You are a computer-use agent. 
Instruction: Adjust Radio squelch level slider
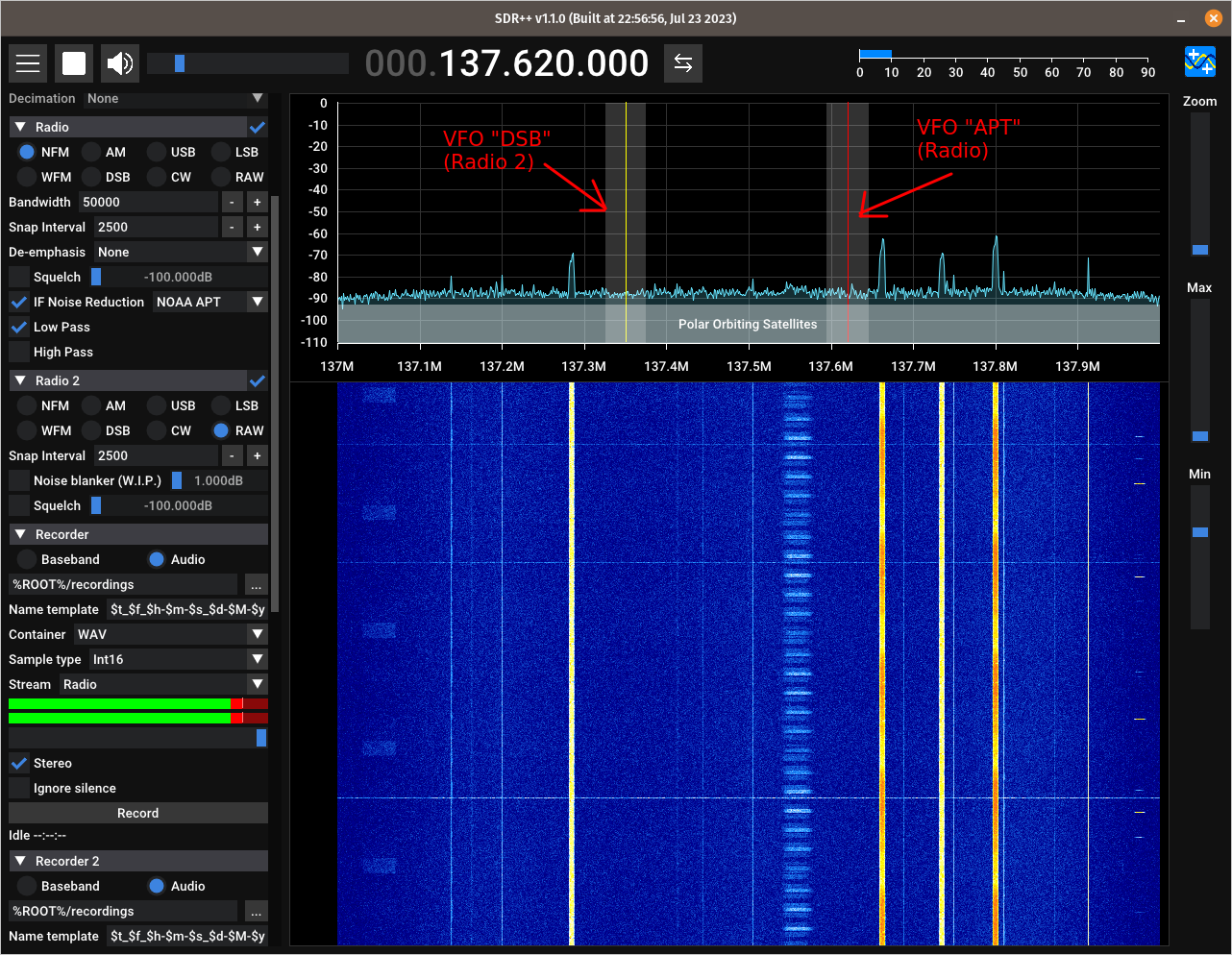178,277
